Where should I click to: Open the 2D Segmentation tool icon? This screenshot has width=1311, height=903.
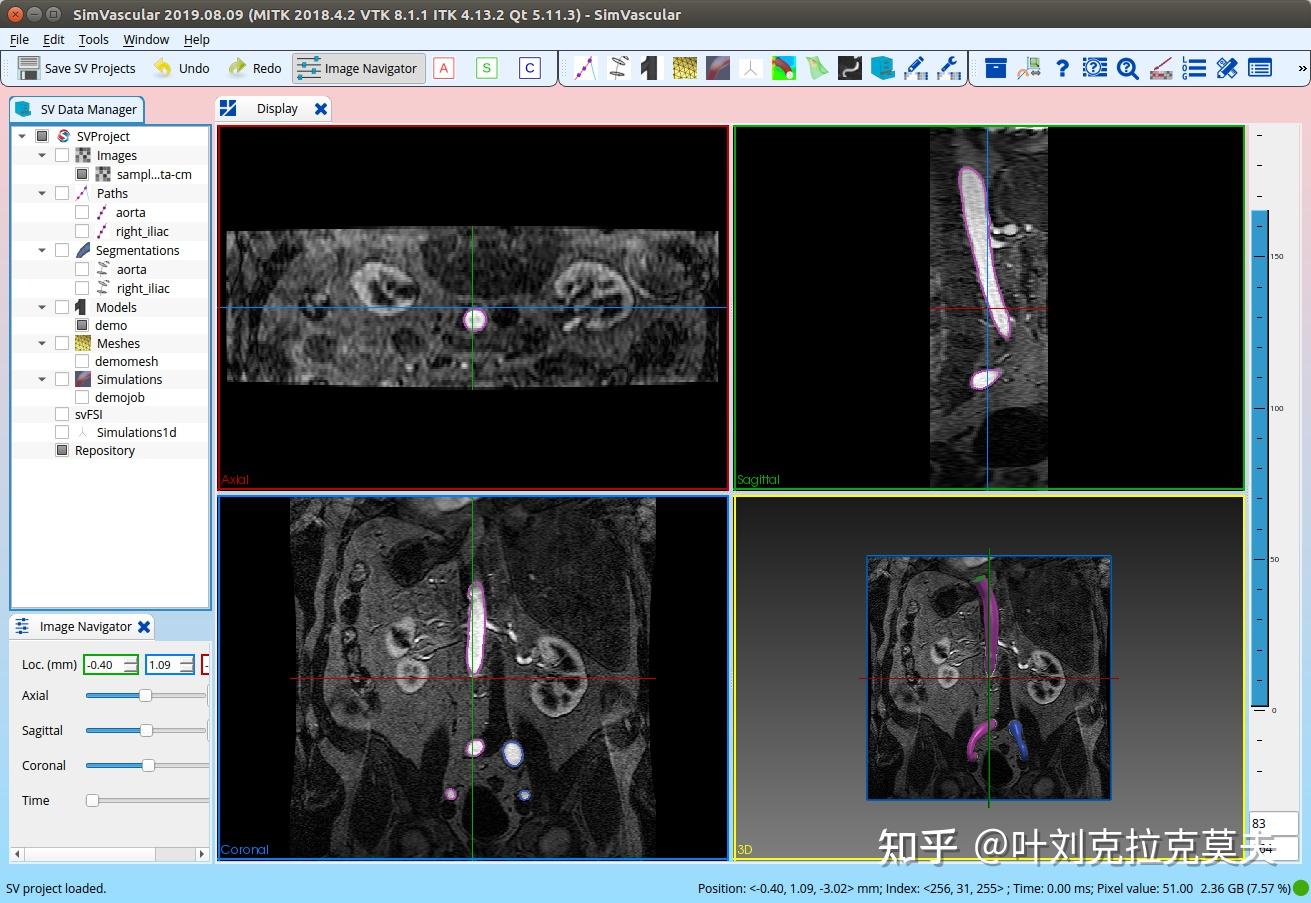pyautogui.click(x=618, y=68)
